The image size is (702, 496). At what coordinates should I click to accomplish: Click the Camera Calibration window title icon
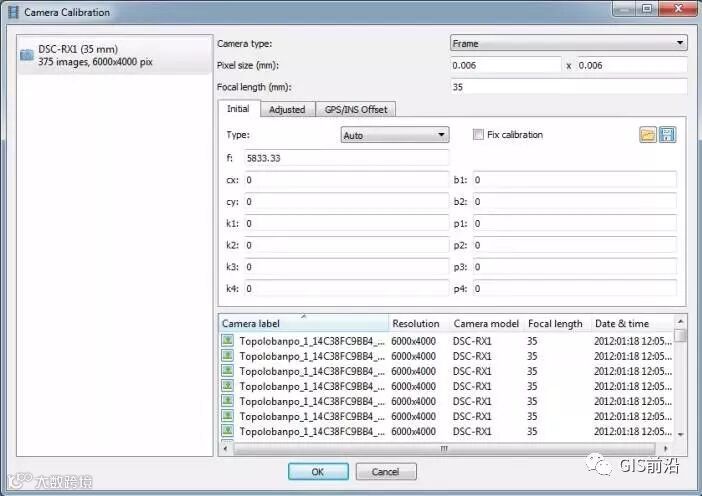click(13, 12)
